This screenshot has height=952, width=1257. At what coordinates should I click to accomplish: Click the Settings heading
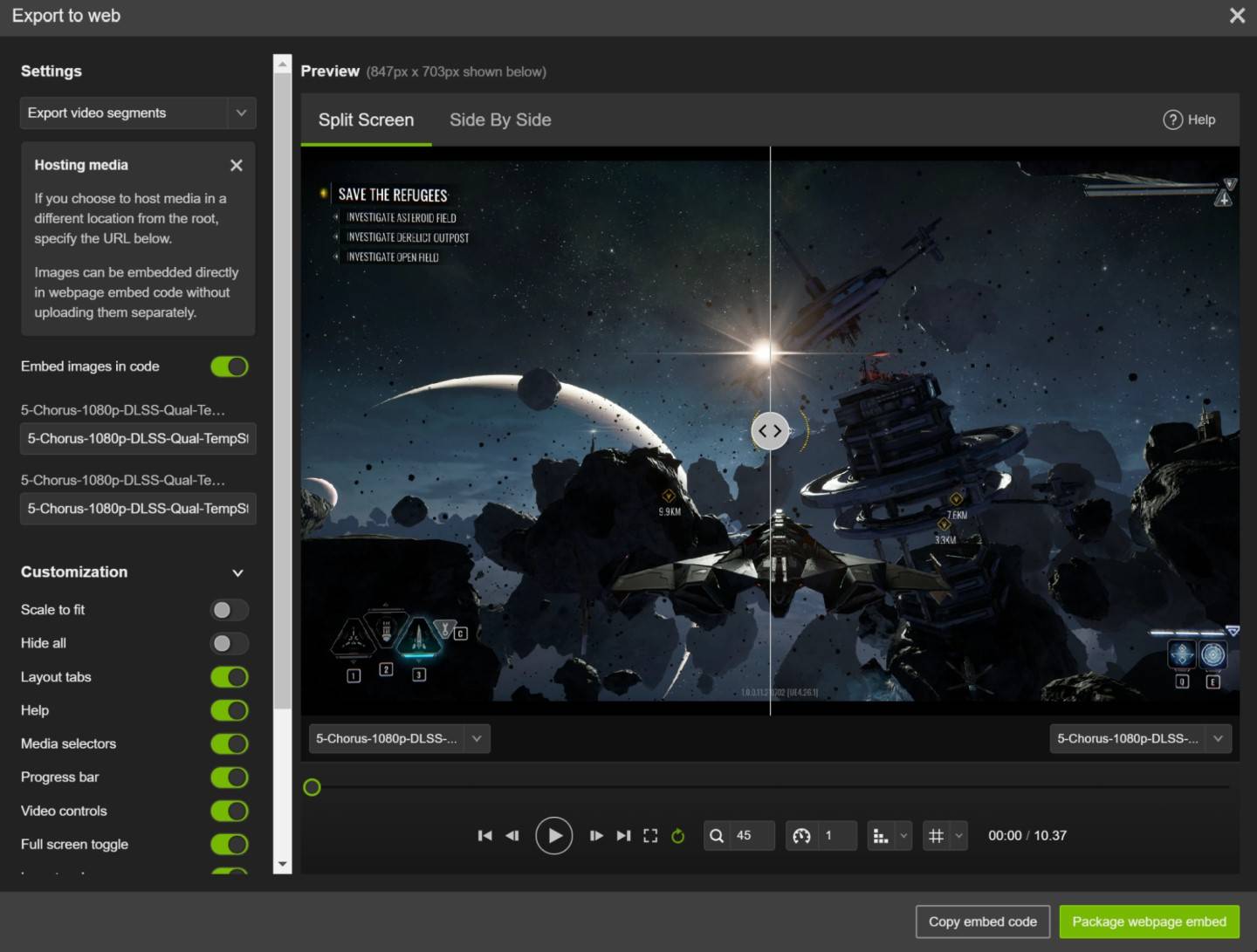point(52,72)
